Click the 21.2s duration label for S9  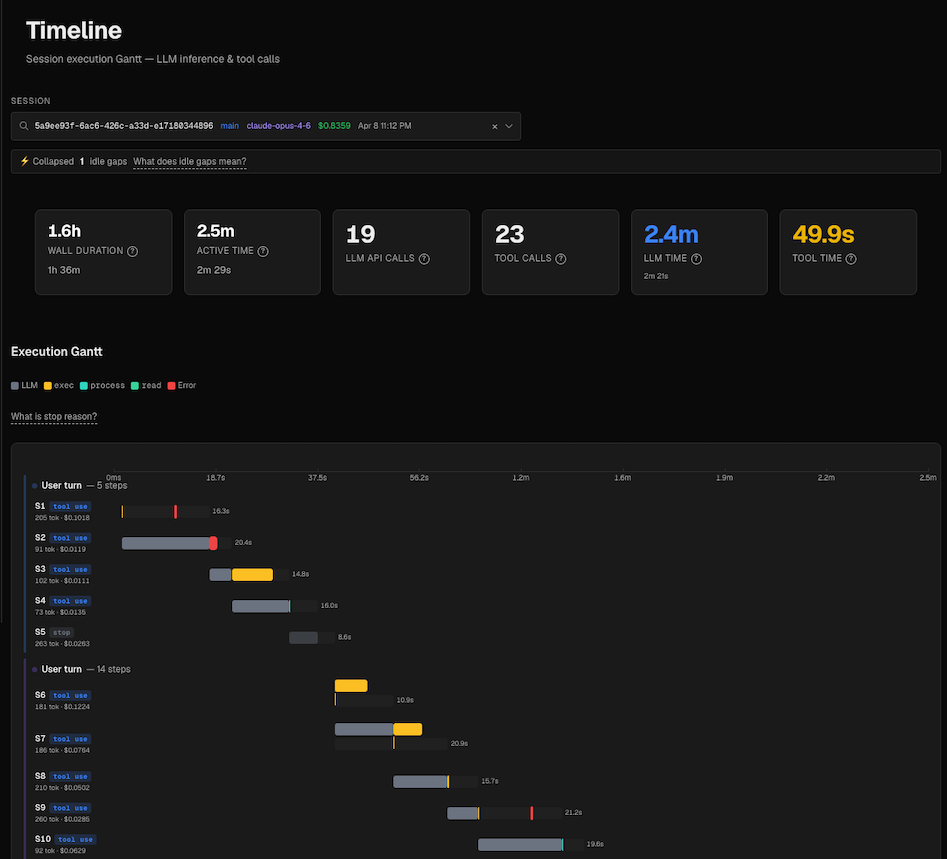click(573, 812)
